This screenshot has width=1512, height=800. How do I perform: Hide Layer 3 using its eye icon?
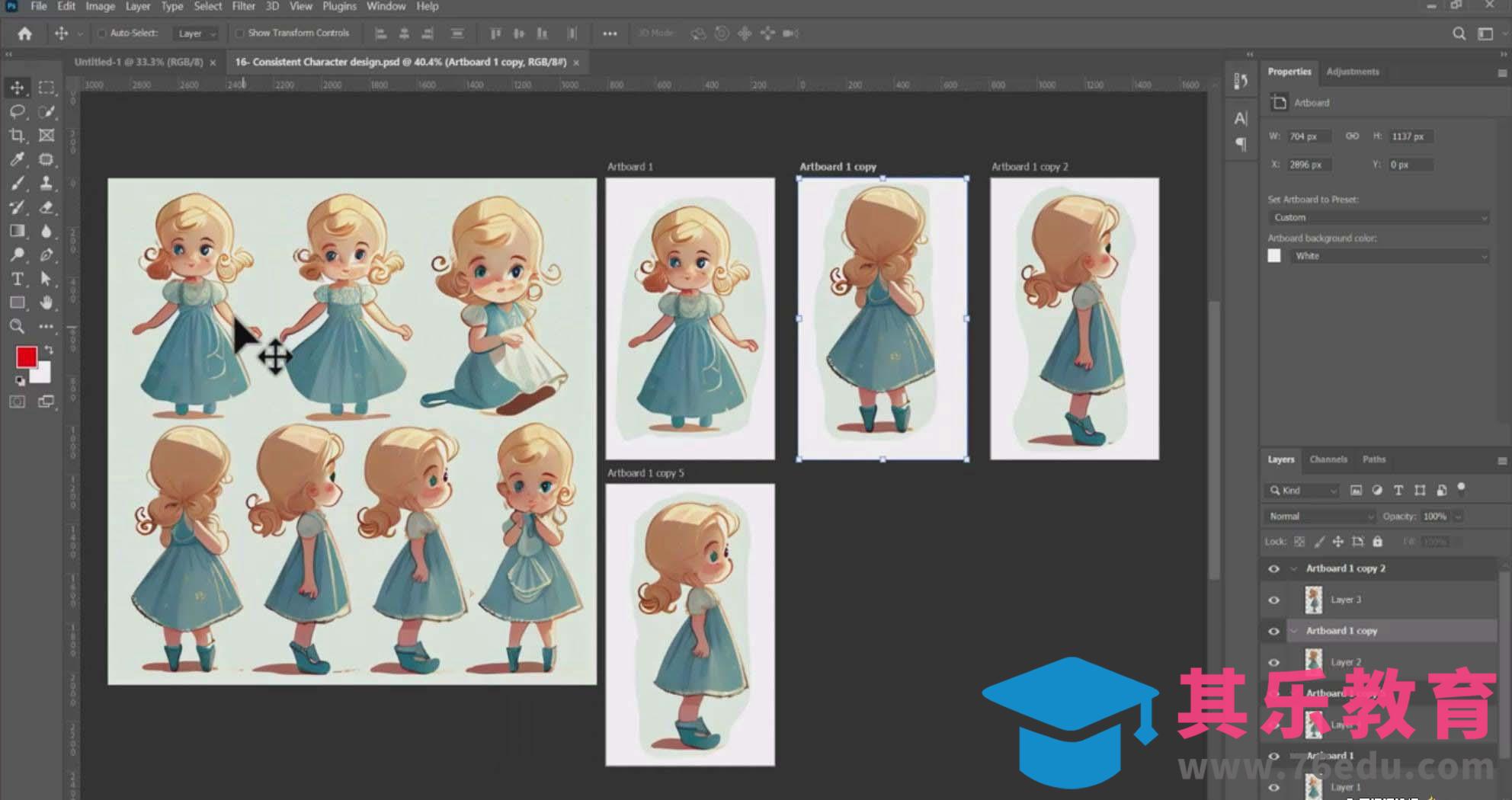[1273, 600]
